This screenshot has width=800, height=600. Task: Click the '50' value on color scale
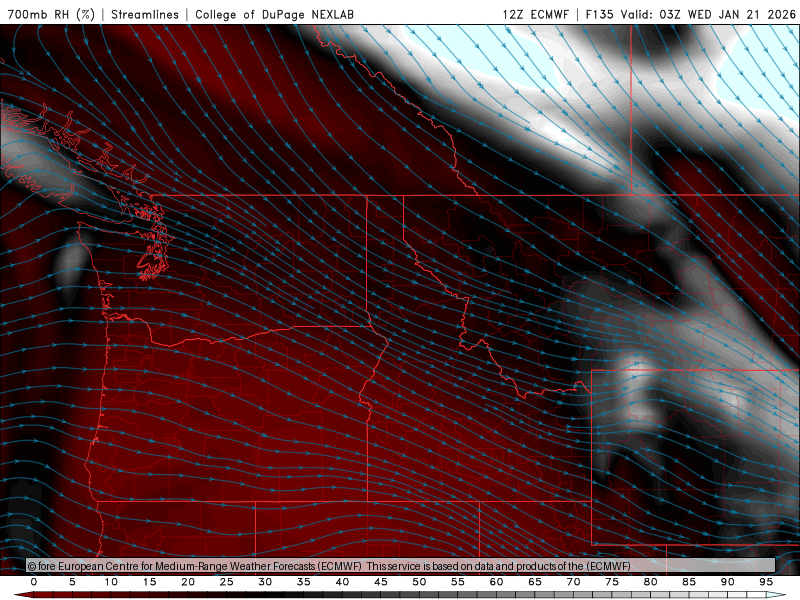coord(419,582)
